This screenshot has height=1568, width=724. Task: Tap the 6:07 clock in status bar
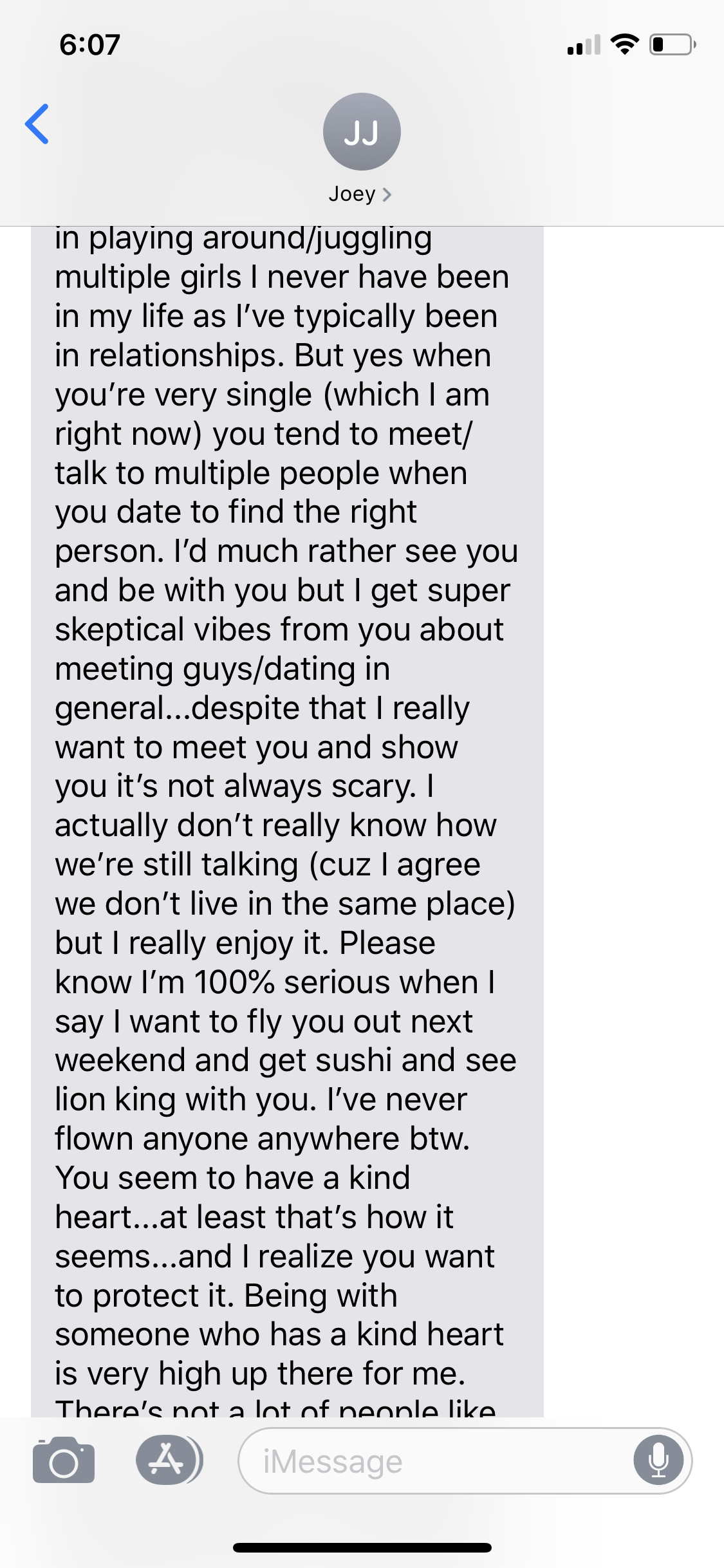90,44
